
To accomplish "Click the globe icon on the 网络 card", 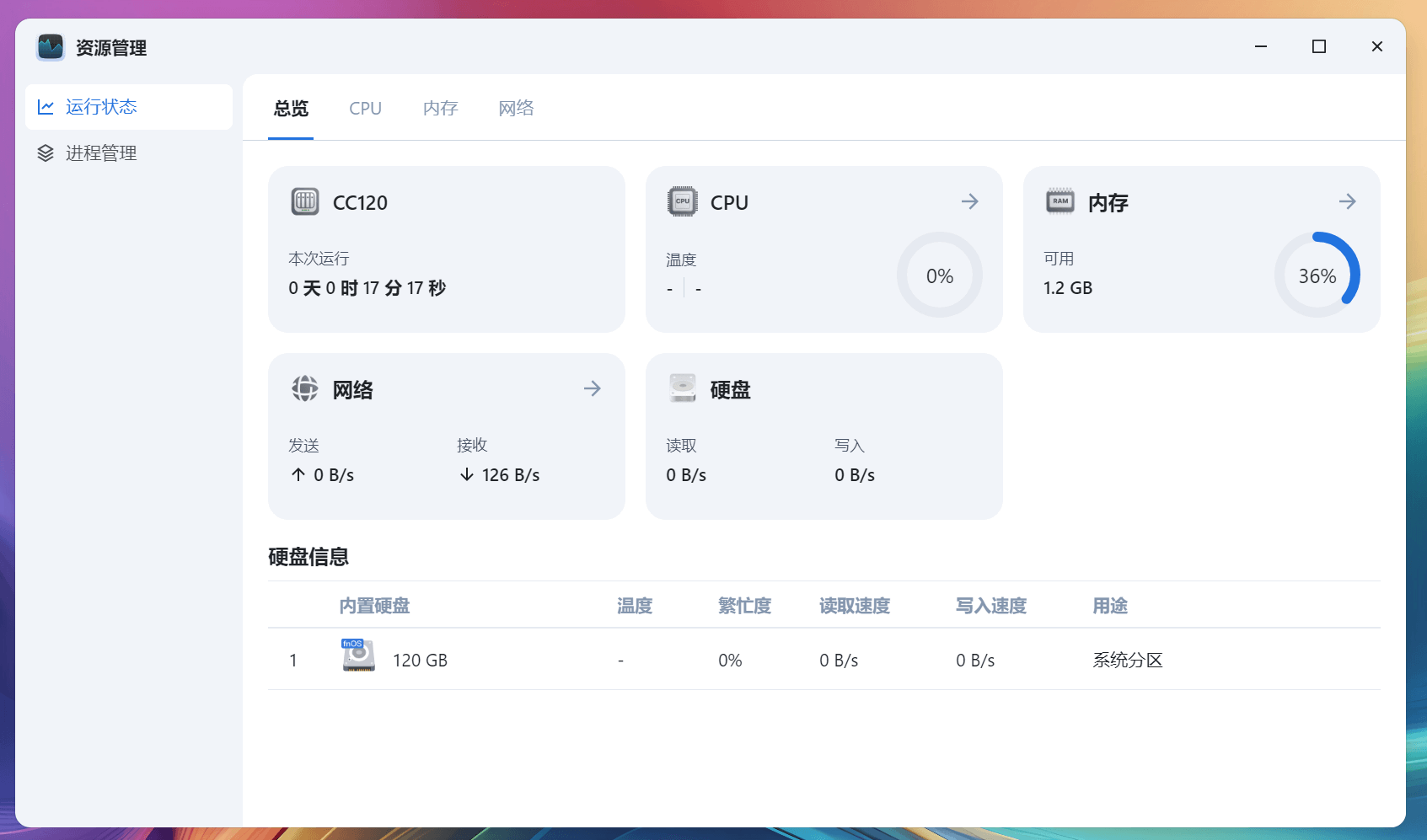I will [x=305, y=388].
